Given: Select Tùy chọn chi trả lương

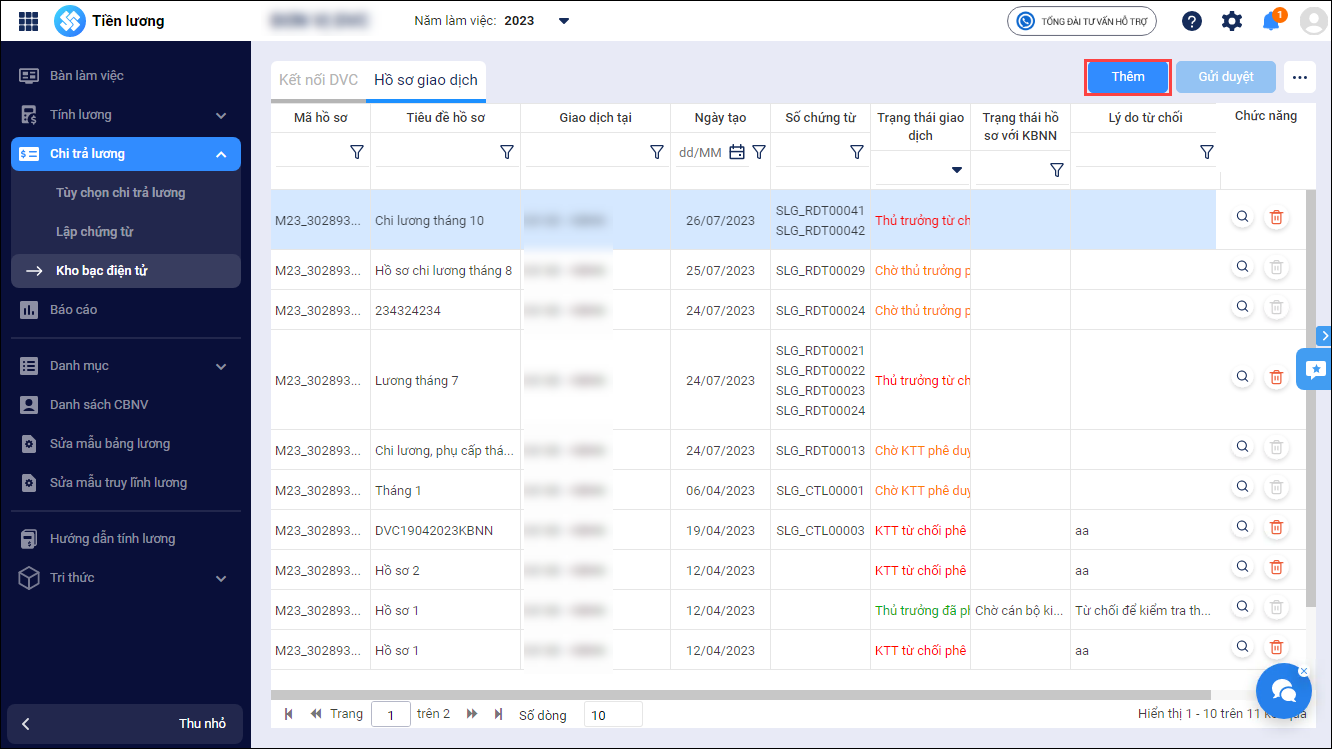Looking at the screenshot, I should pyautogui.click(x=121, y=193).
